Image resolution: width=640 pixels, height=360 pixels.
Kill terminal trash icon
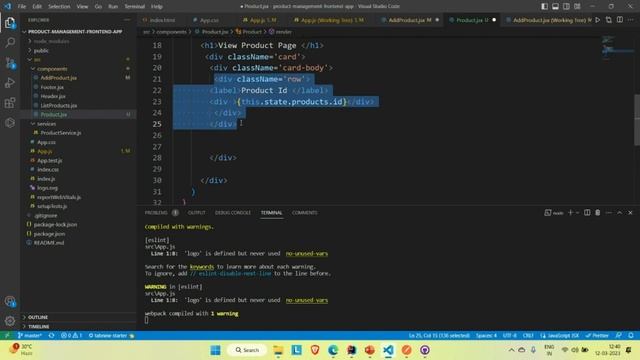[598, 213]
